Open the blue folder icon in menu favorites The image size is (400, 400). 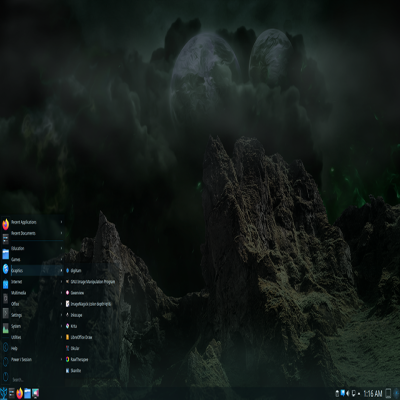pyautogui.click(x=5, y=254)
